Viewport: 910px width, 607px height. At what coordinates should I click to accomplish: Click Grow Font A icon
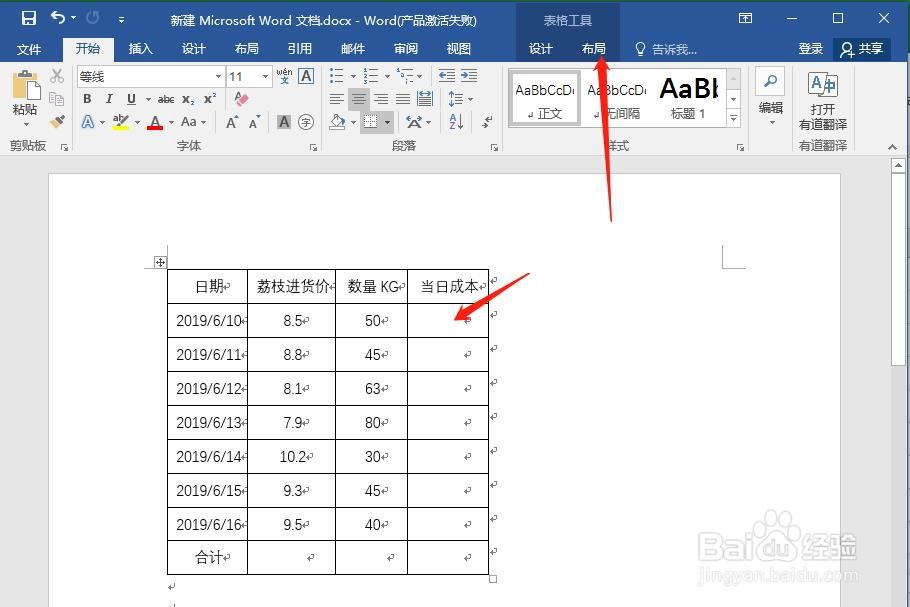232,122
